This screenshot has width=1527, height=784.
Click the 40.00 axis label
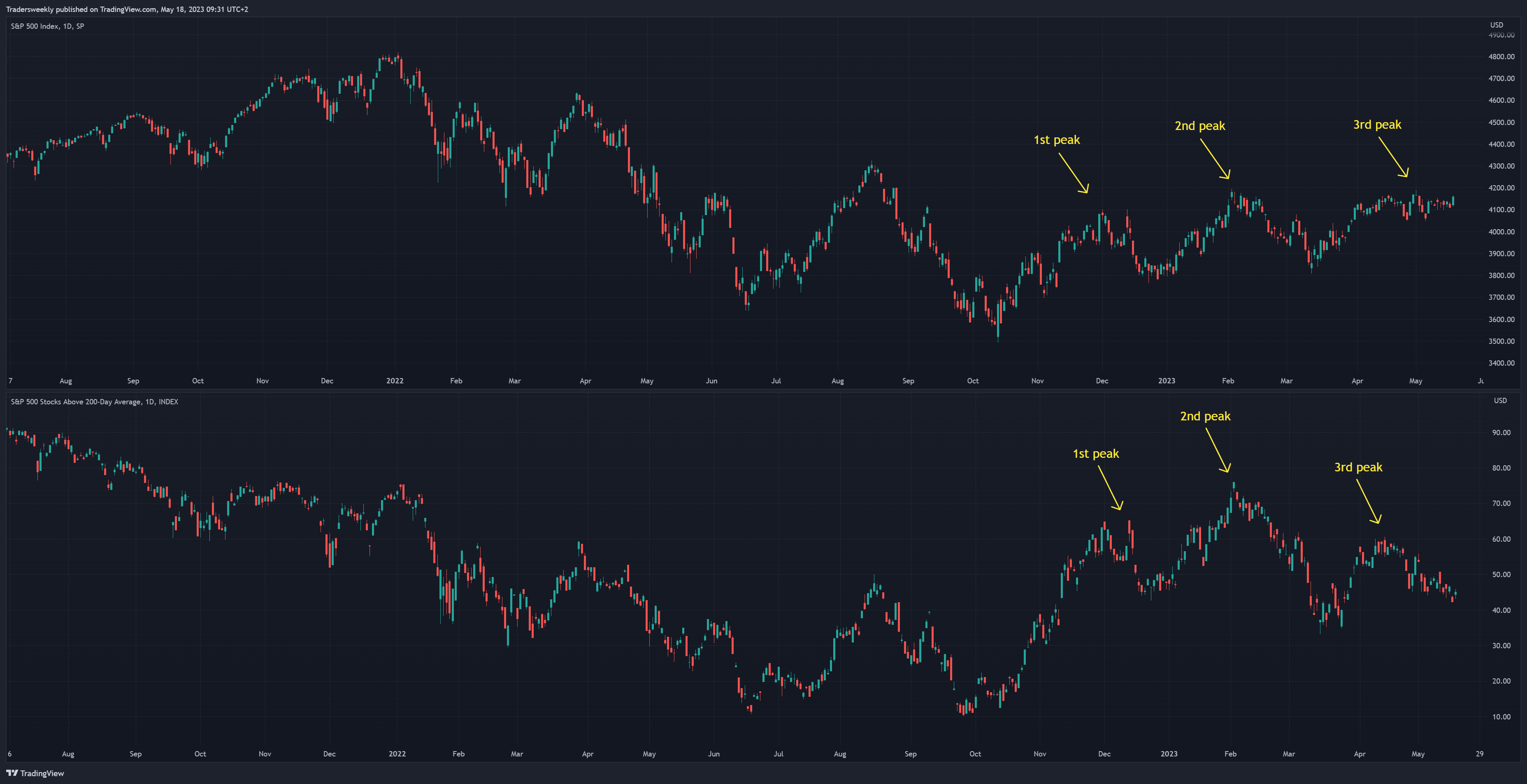point(1501,610)
